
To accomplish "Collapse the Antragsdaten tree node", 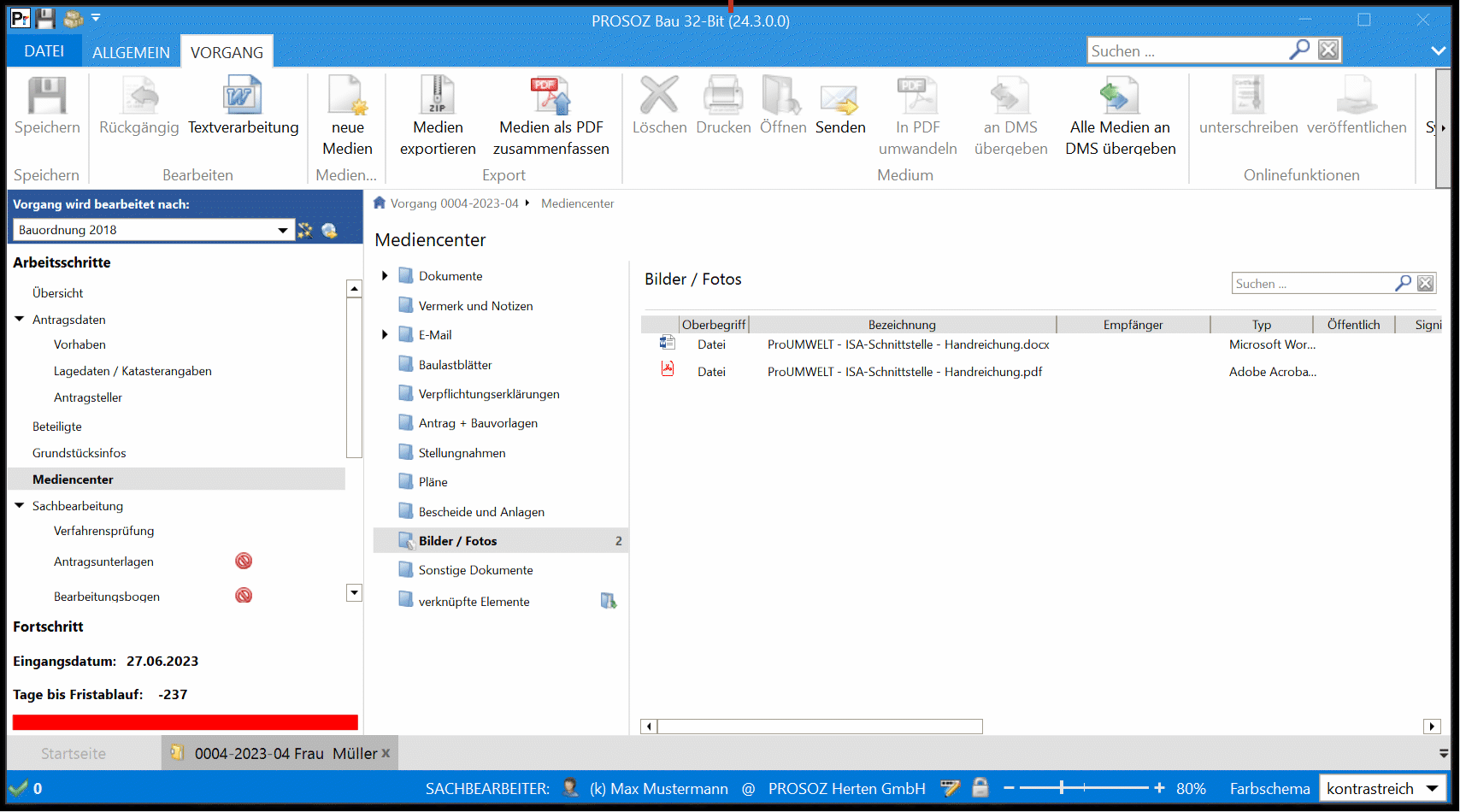I will tap(20, 319).
